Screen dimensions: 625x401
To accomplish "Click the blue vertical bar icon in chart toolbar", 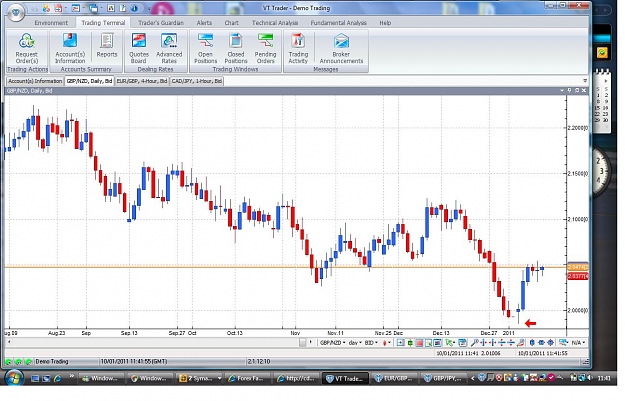I will click(x=532, y=343).
